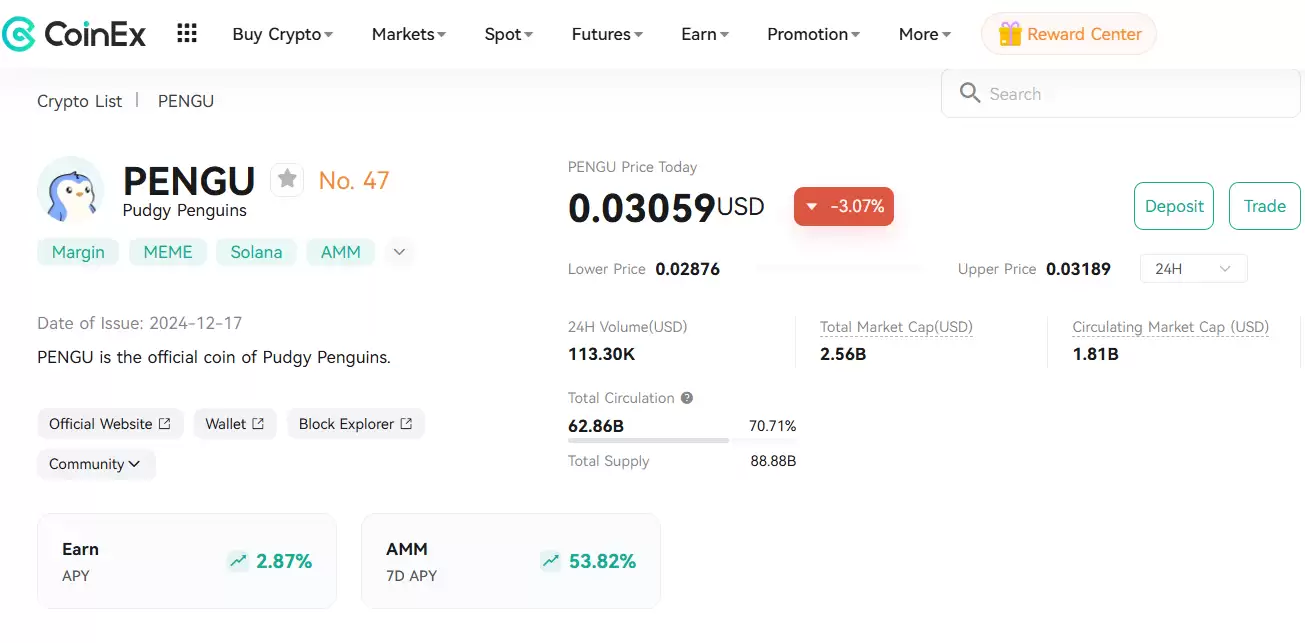This screenshot has width=1305, height=643.
Task: Open the apps grid icon
Action: point(186,33)
